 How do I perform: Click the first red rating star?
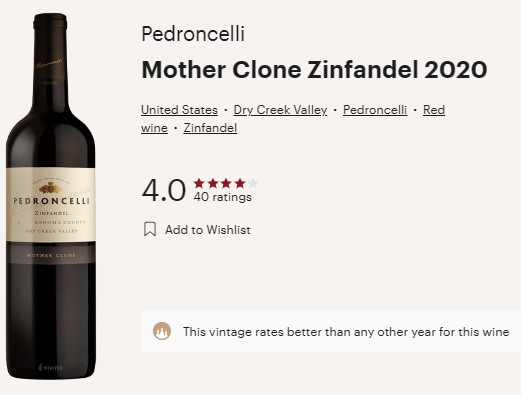click(x=199, y=183)
